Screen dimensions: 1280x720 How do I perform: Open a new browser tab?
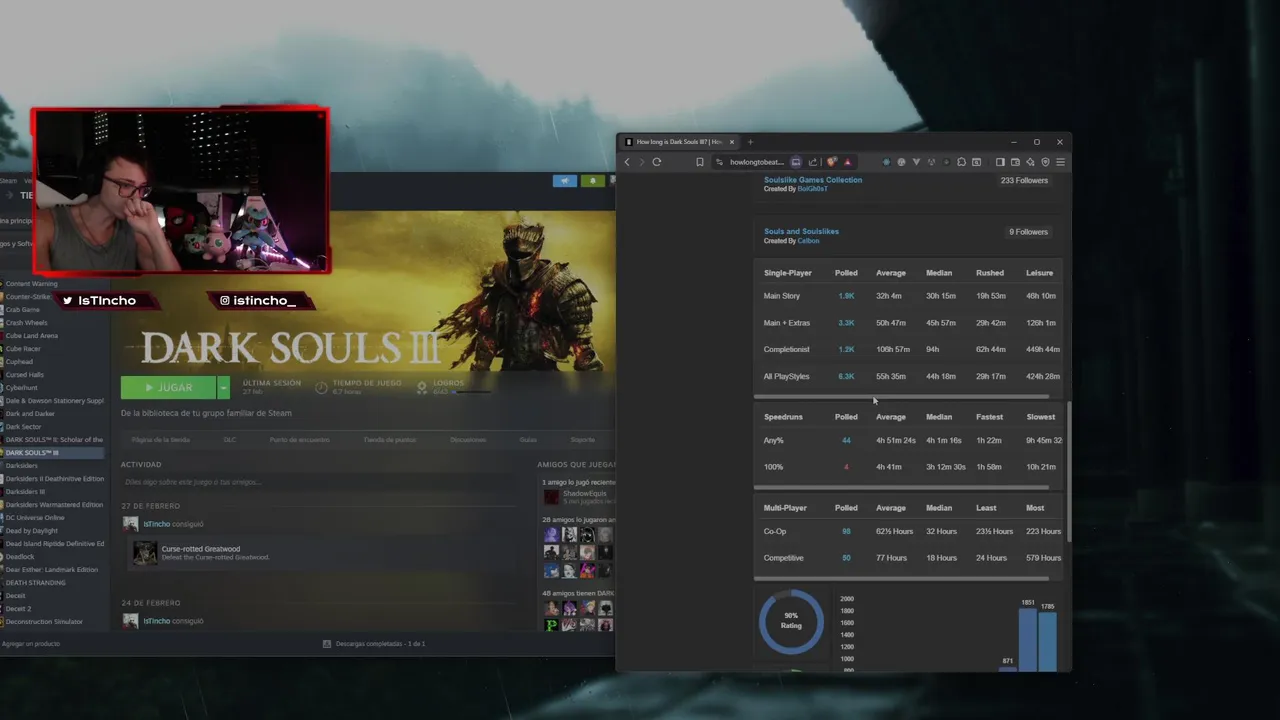pyautogui.click(x=751, y=142)
